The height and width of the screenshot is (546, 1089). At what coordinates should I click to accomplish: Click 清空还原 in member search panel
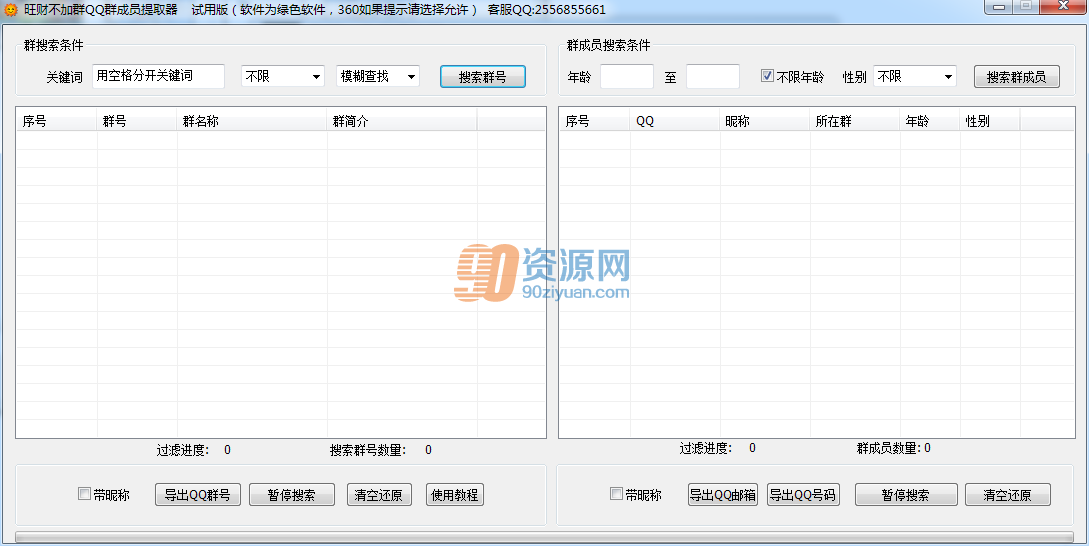(1008, 495)
